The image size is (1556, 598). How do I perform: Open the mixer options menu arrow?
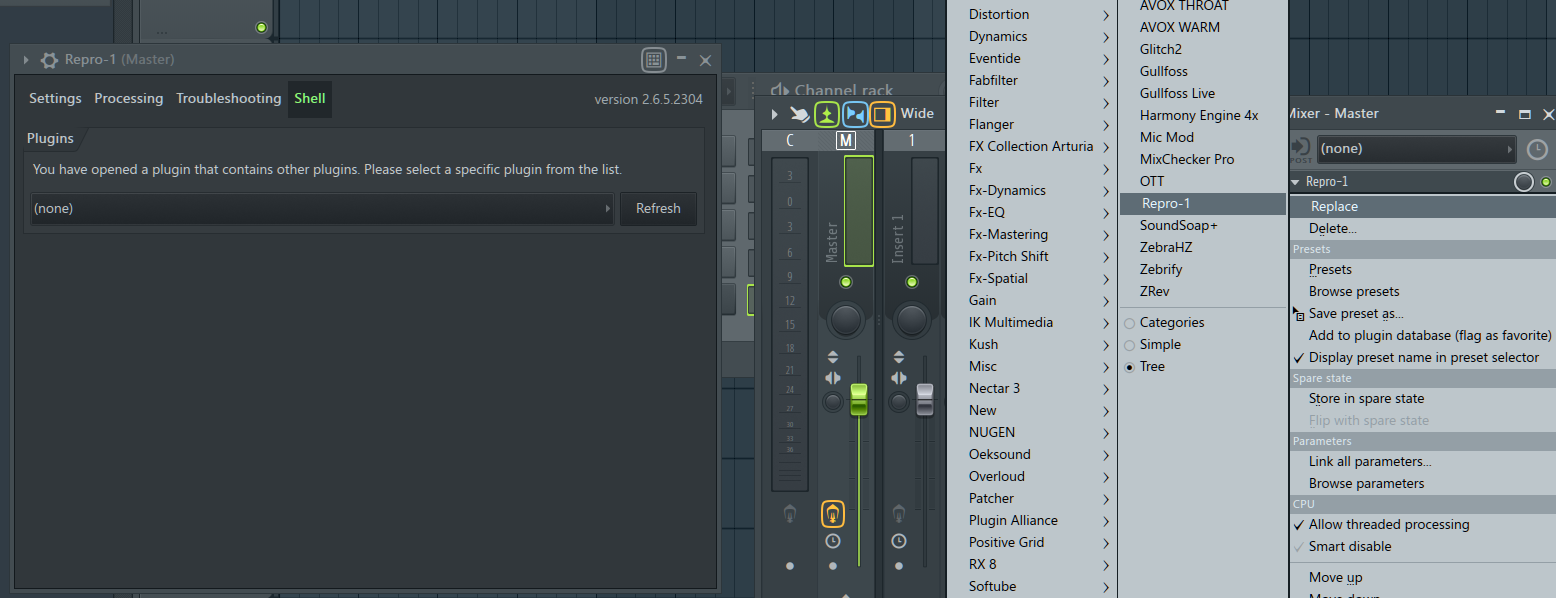coord(775,114)
